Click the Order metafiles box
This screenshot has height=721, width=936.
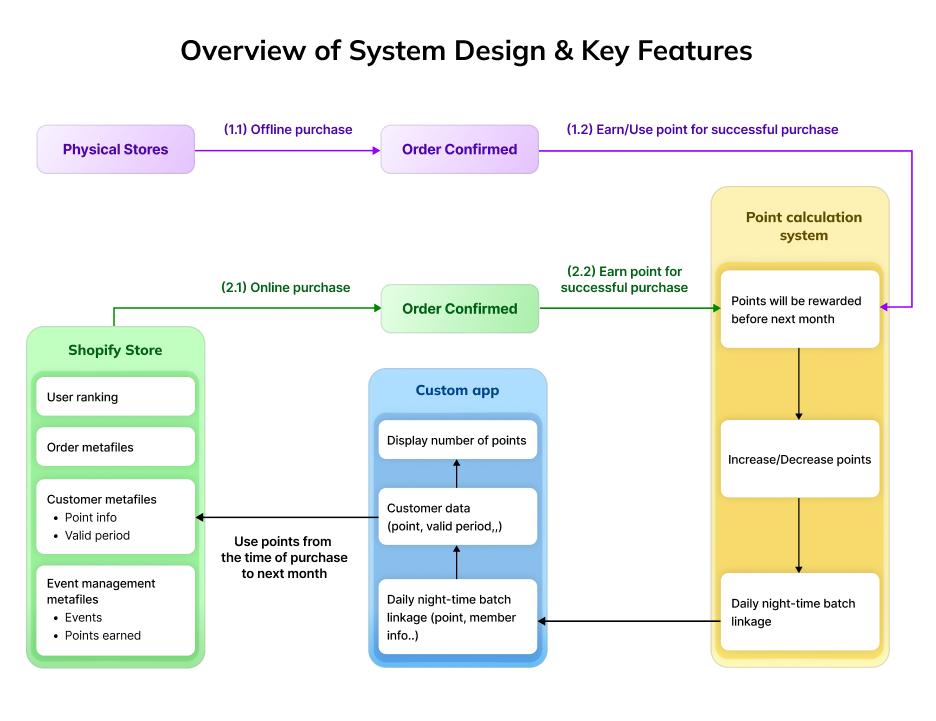(x=116, y=447)
